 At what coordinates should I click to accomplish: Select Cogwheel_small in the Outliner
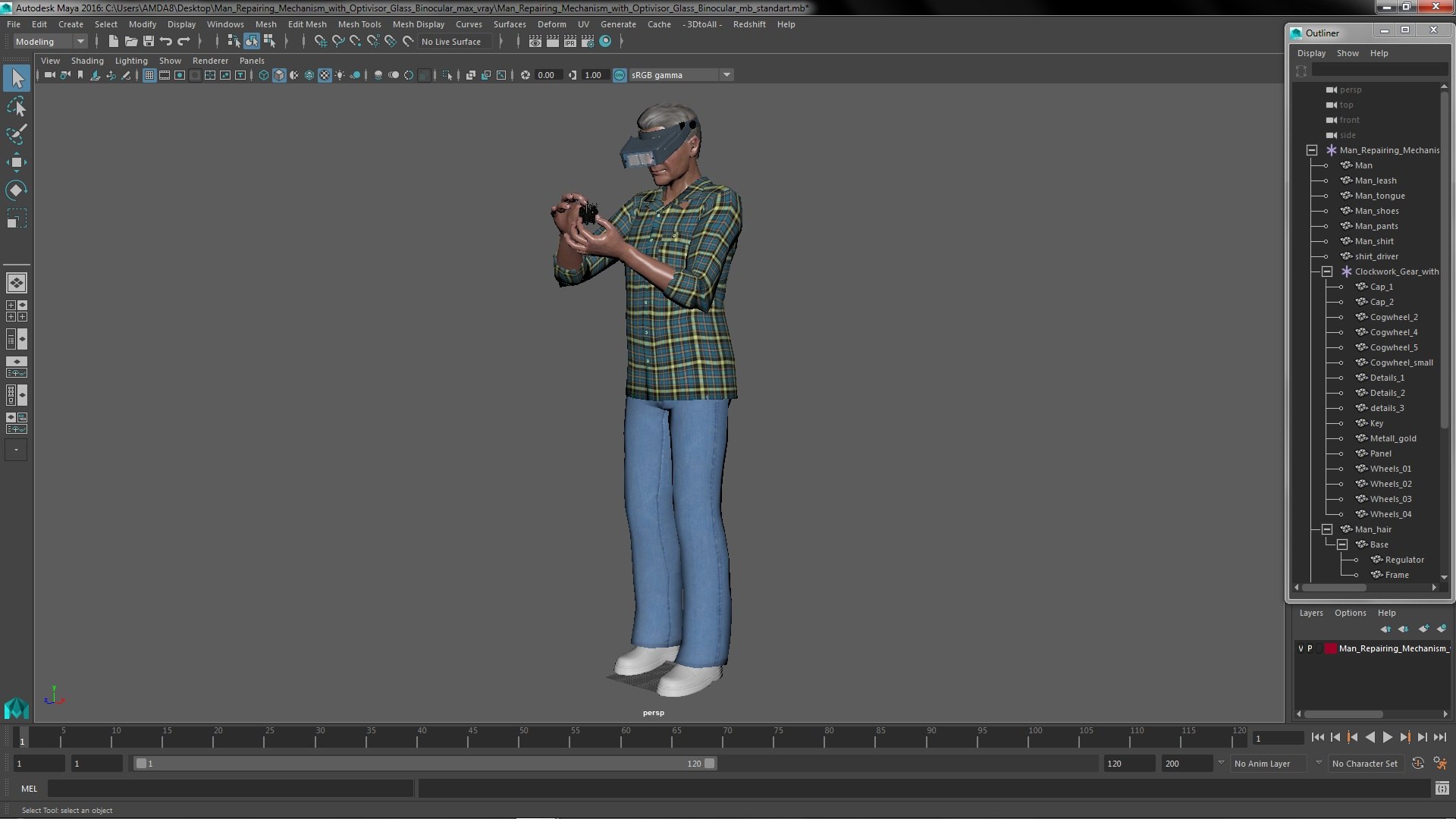(1401, 362)
